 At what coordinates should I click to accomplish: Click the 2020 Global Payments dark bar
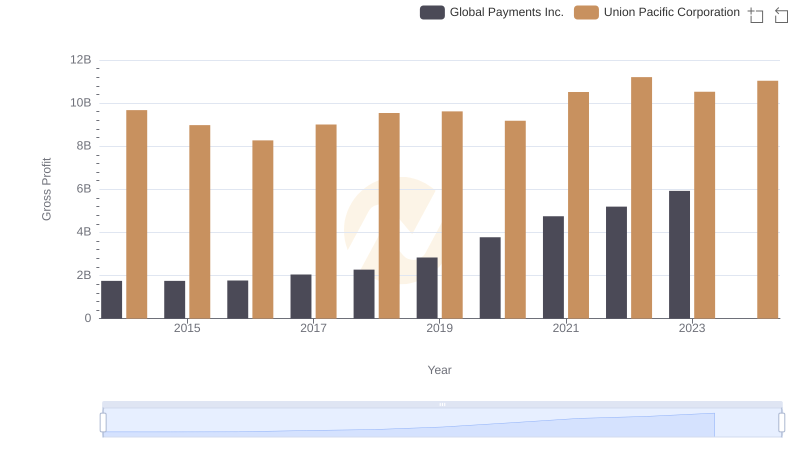[490, 278]
